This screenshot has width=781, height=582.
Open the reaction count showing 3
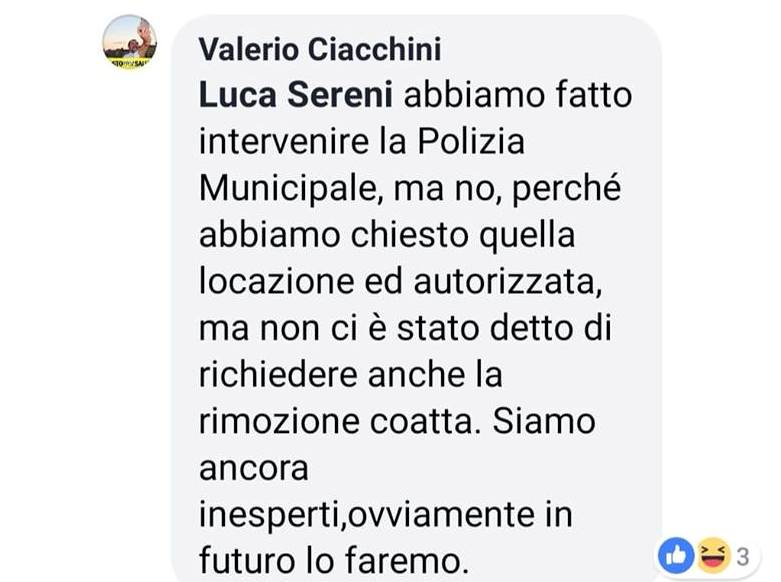click(x=743, y=557)
